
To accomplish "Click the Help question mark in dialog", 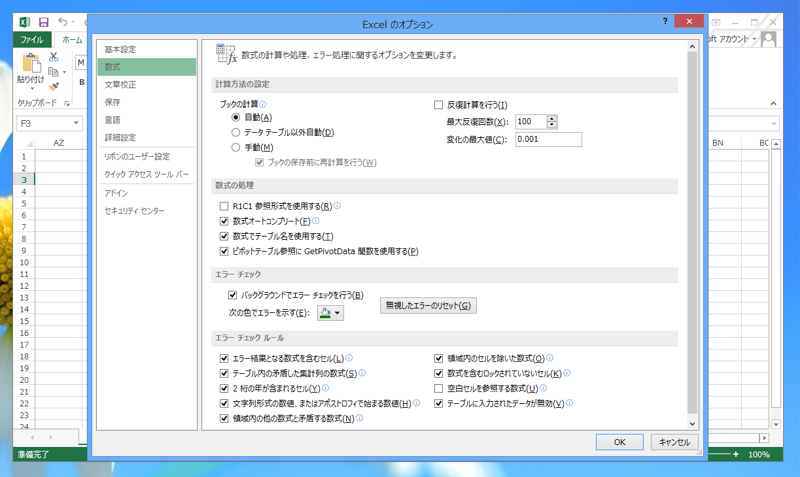I will [x=665, y=21].
